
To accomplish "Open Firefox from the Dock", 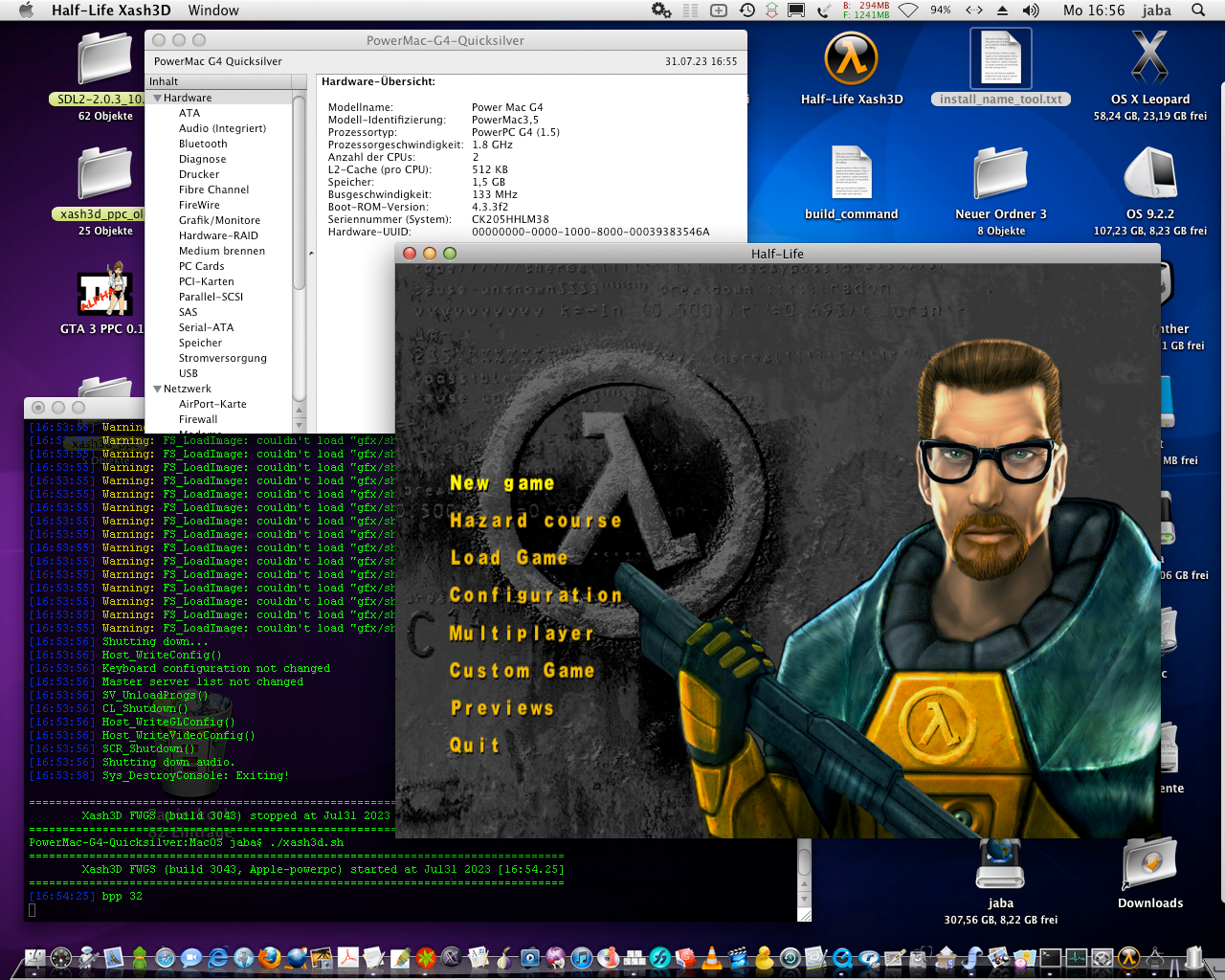I will coord(270,958).
